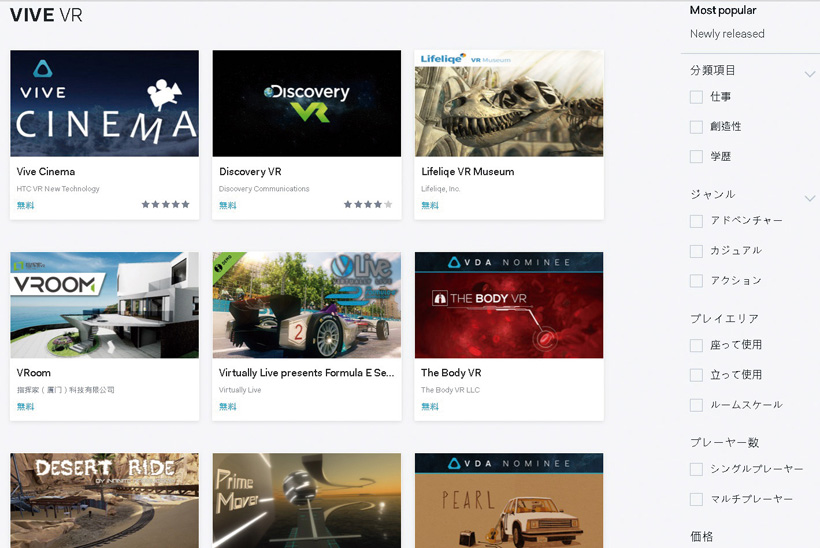Screen dimensions: 820x548
Task: Sort by Most popular
Action: pyautogui.click(x=723, y=10)
